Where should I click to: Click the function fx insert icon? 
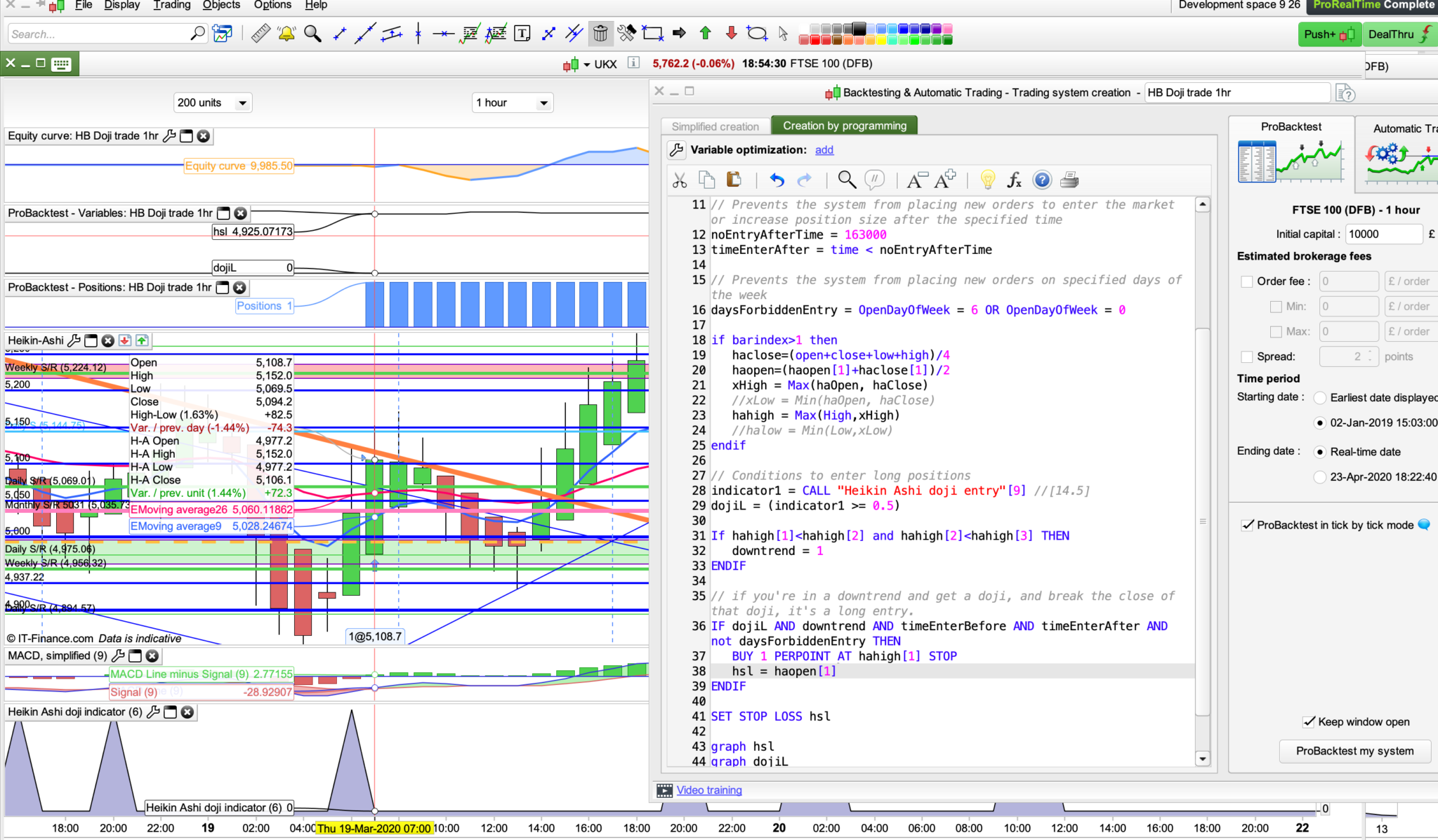1014,180
